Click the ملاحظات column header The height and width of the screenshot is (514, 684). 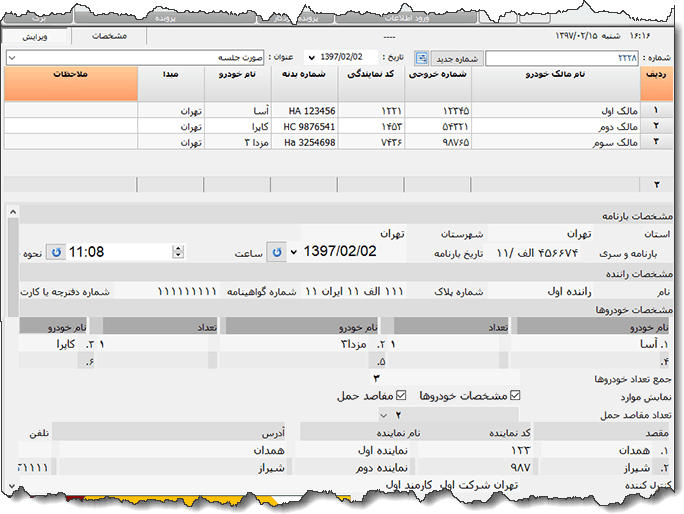tap(70, 74)
